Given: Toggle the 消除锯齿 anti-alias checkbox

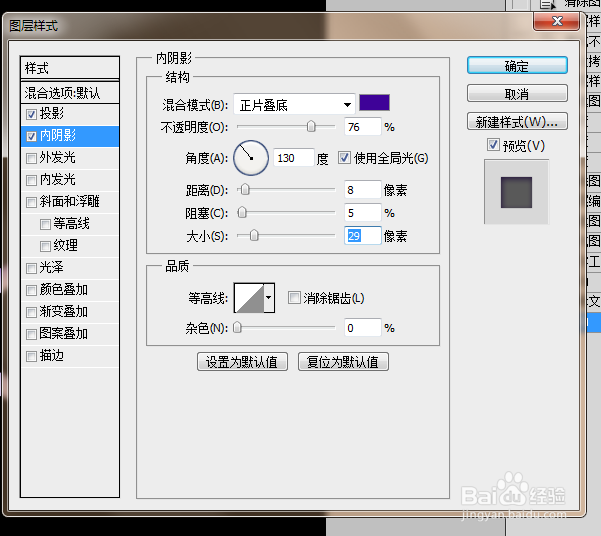Looking at the screenshot, I should 294,298.
